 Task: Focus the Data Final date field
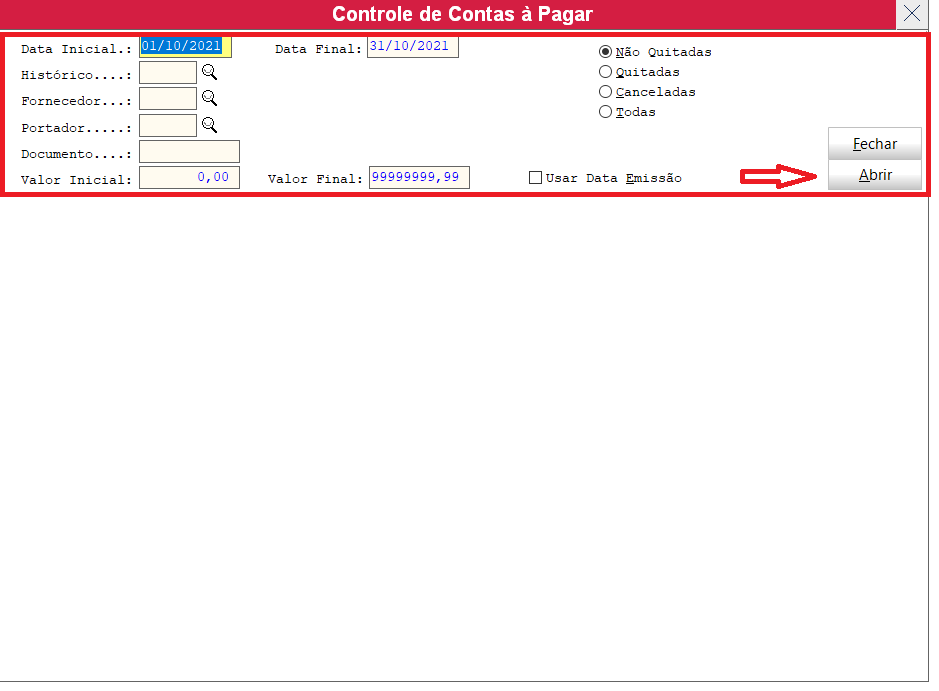[413, 47]
